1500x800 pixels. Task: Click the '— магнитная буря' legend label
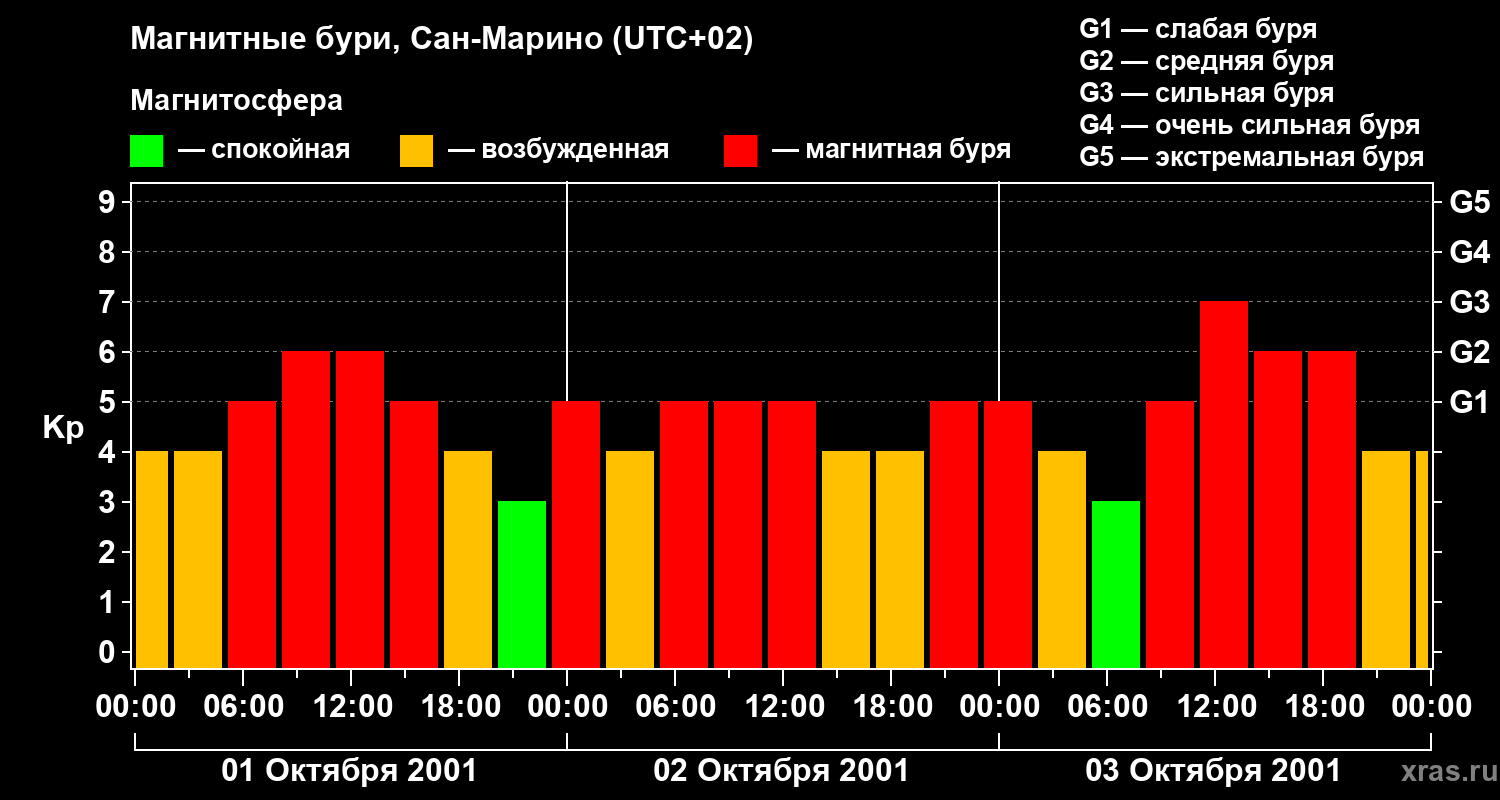pyautogui.click(x=891, y=150)
